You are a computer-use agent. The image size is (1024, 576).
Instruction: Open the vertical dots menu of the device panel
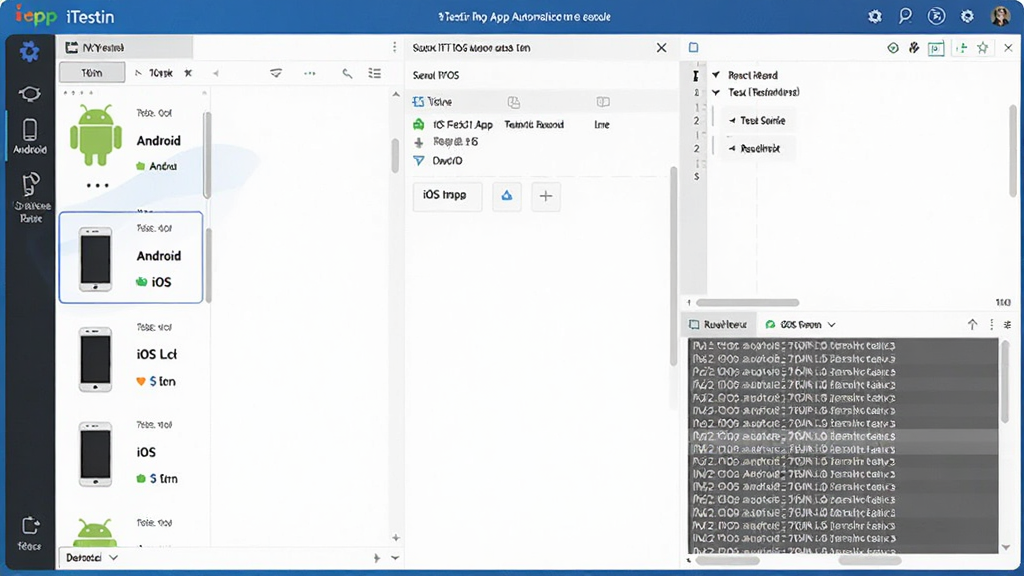394,48
